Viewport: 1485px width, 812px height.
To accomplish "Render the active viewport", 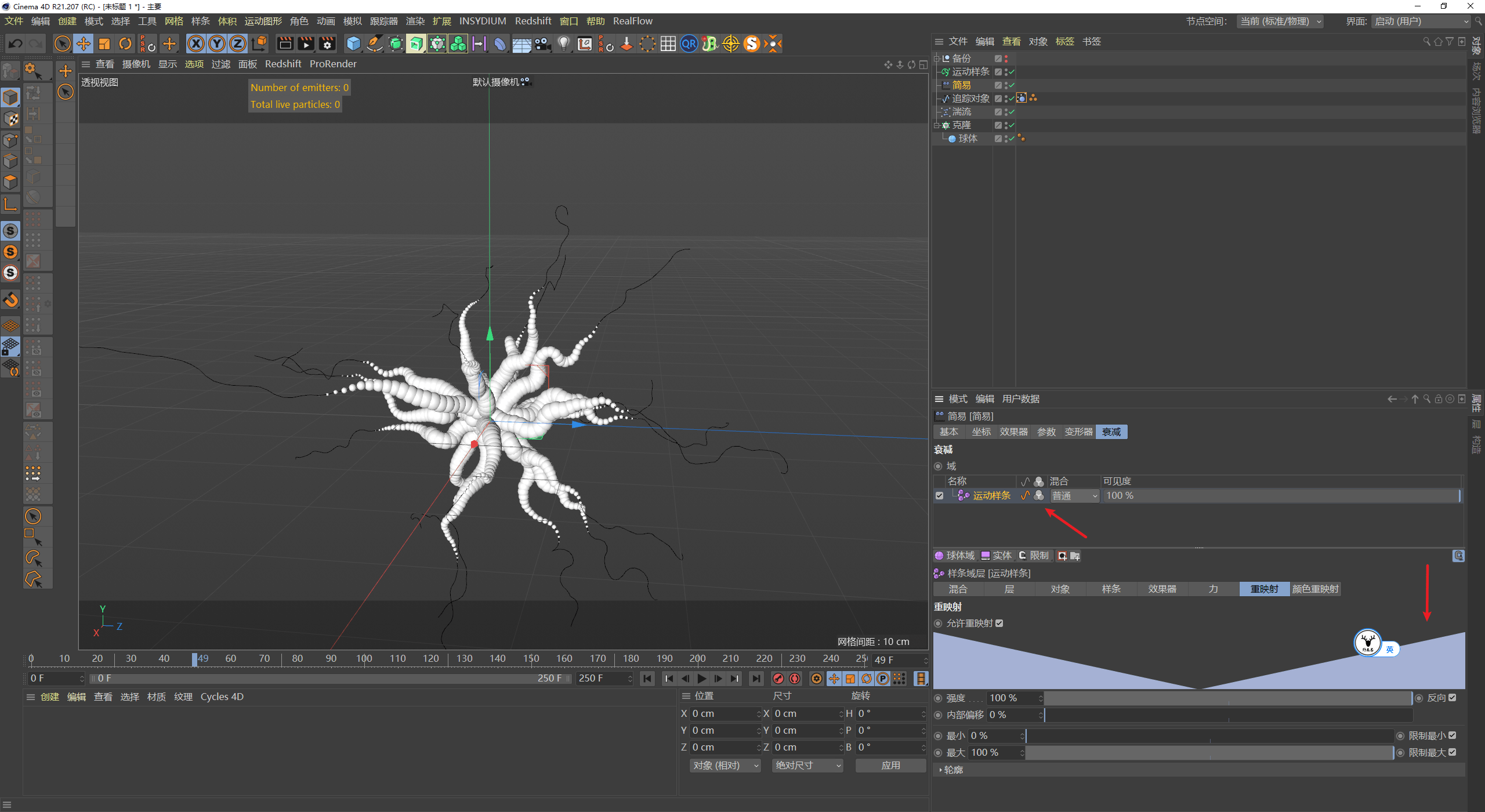I will [284, 43].
